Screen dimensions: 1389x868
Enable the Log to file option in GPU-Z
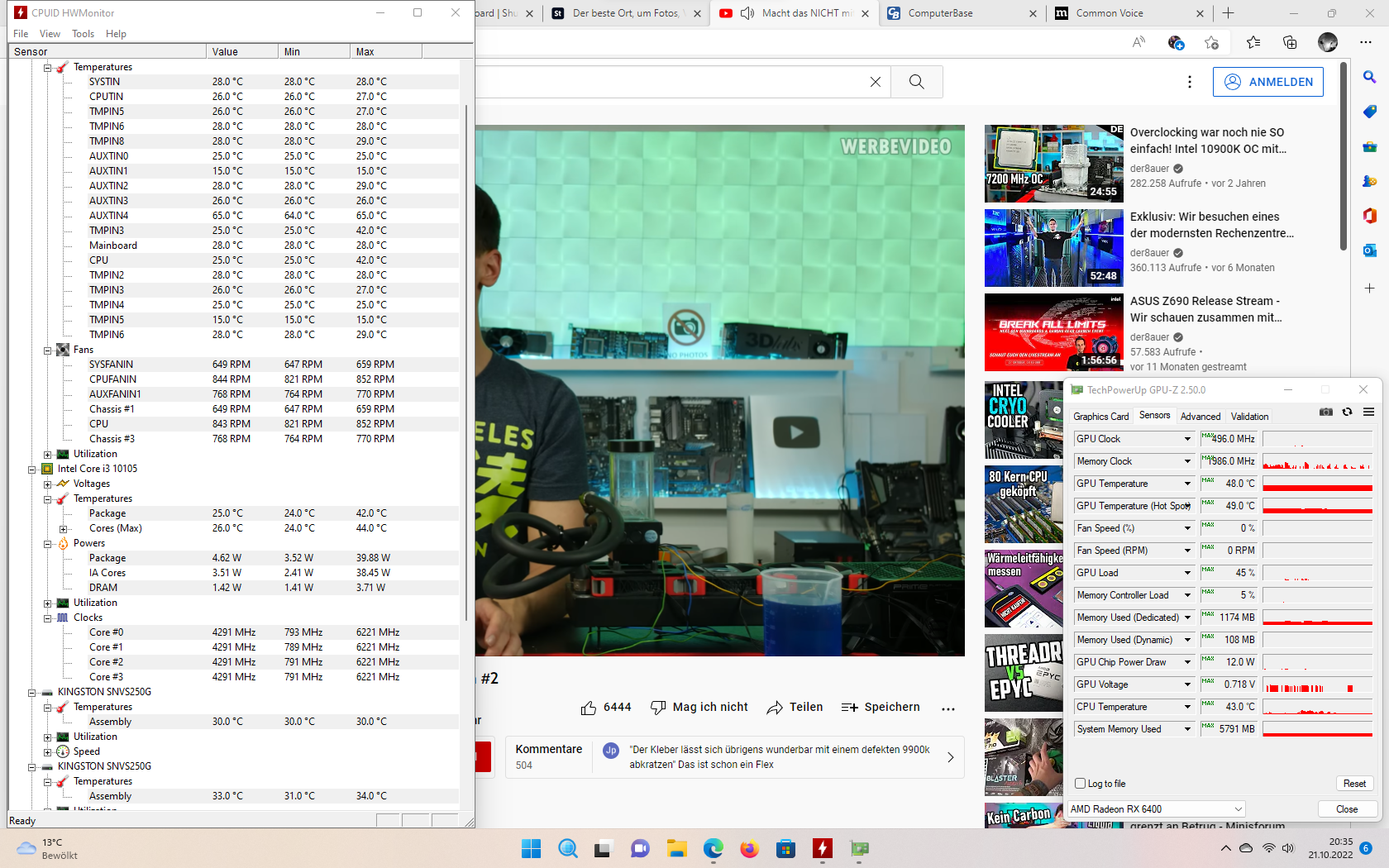tap(1080, 783)
